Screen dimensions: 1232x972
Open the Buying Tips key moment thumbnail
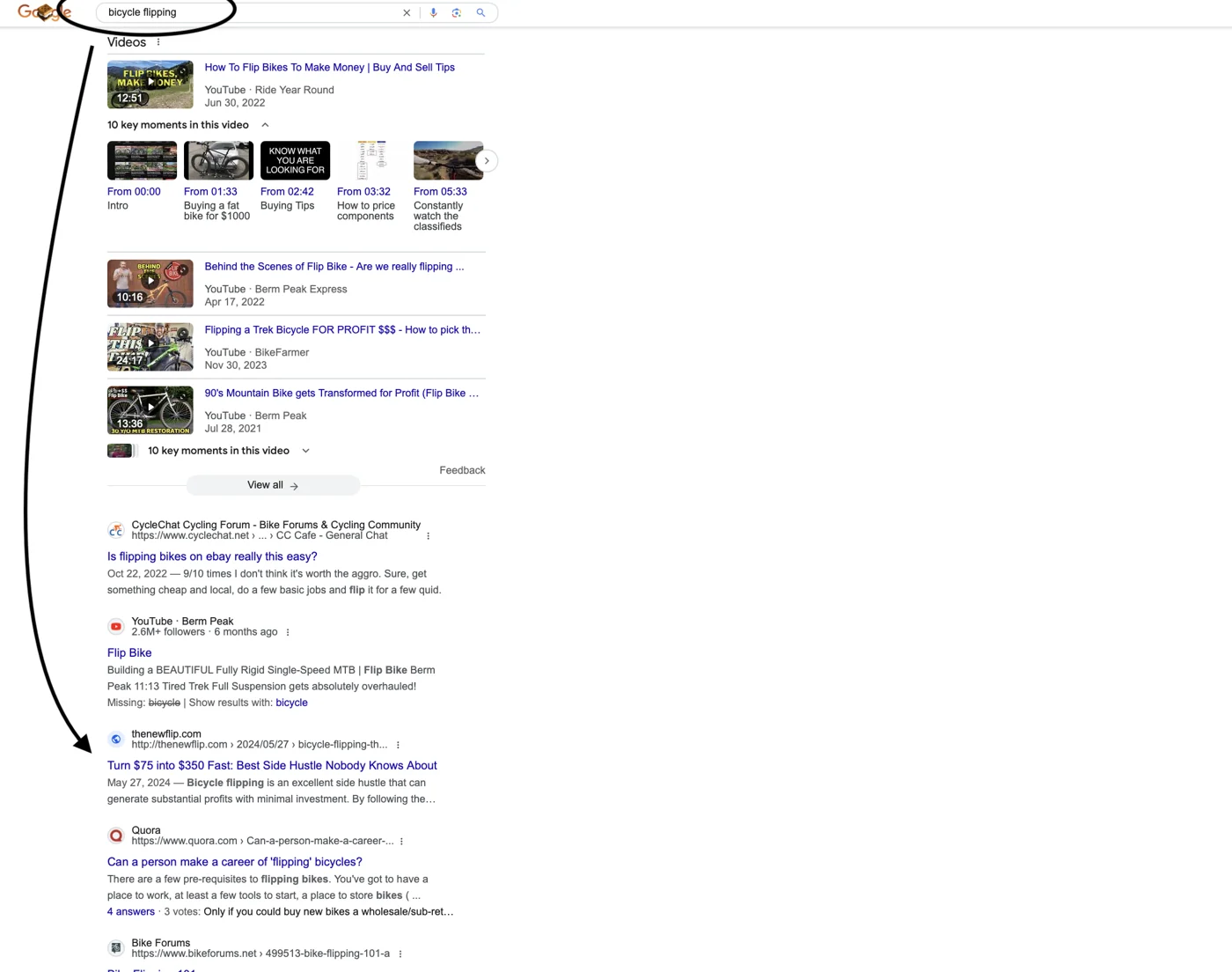click(295, 160)
